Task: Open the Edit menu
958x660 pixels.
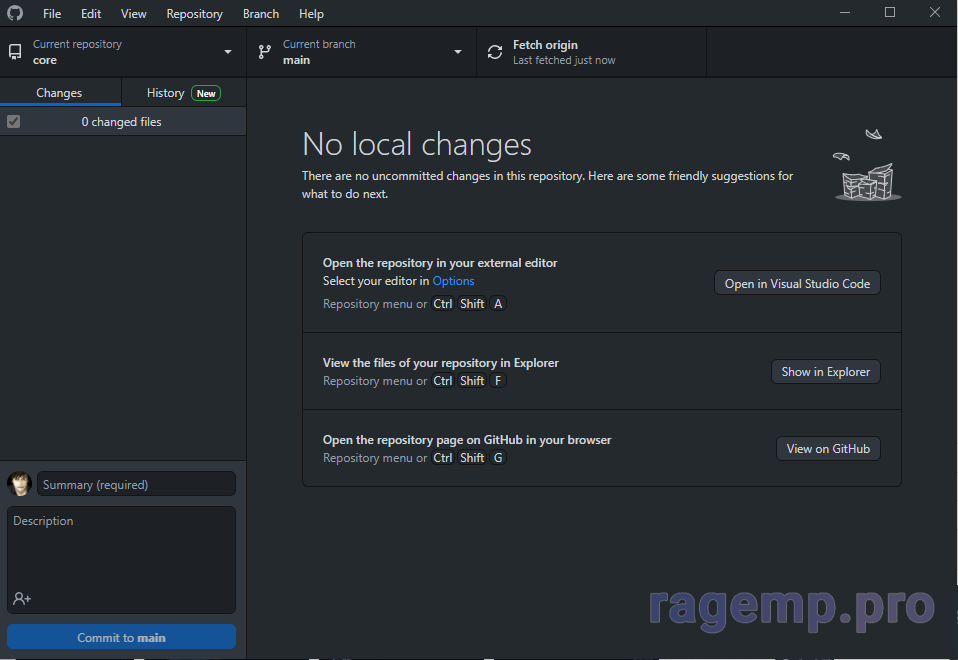Action: click(x=91, y=13)
